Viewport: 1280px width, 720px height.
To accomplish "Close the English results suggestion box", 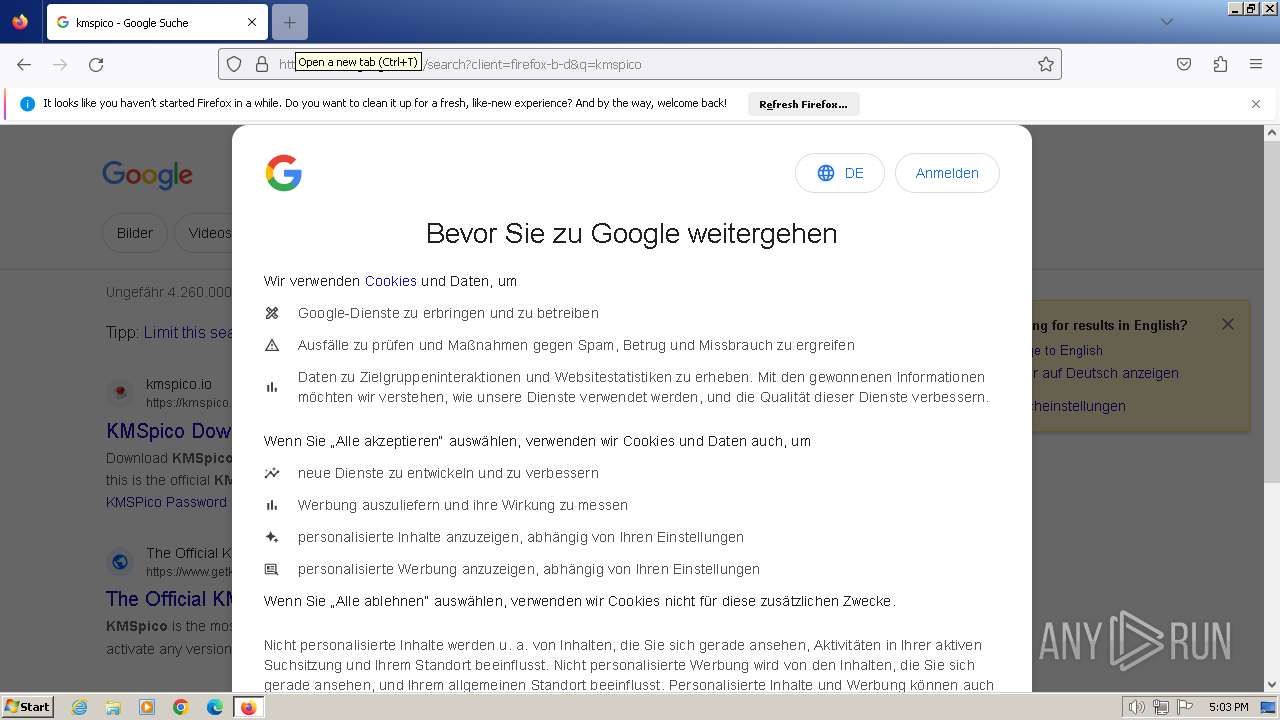I will point(1228,324).
